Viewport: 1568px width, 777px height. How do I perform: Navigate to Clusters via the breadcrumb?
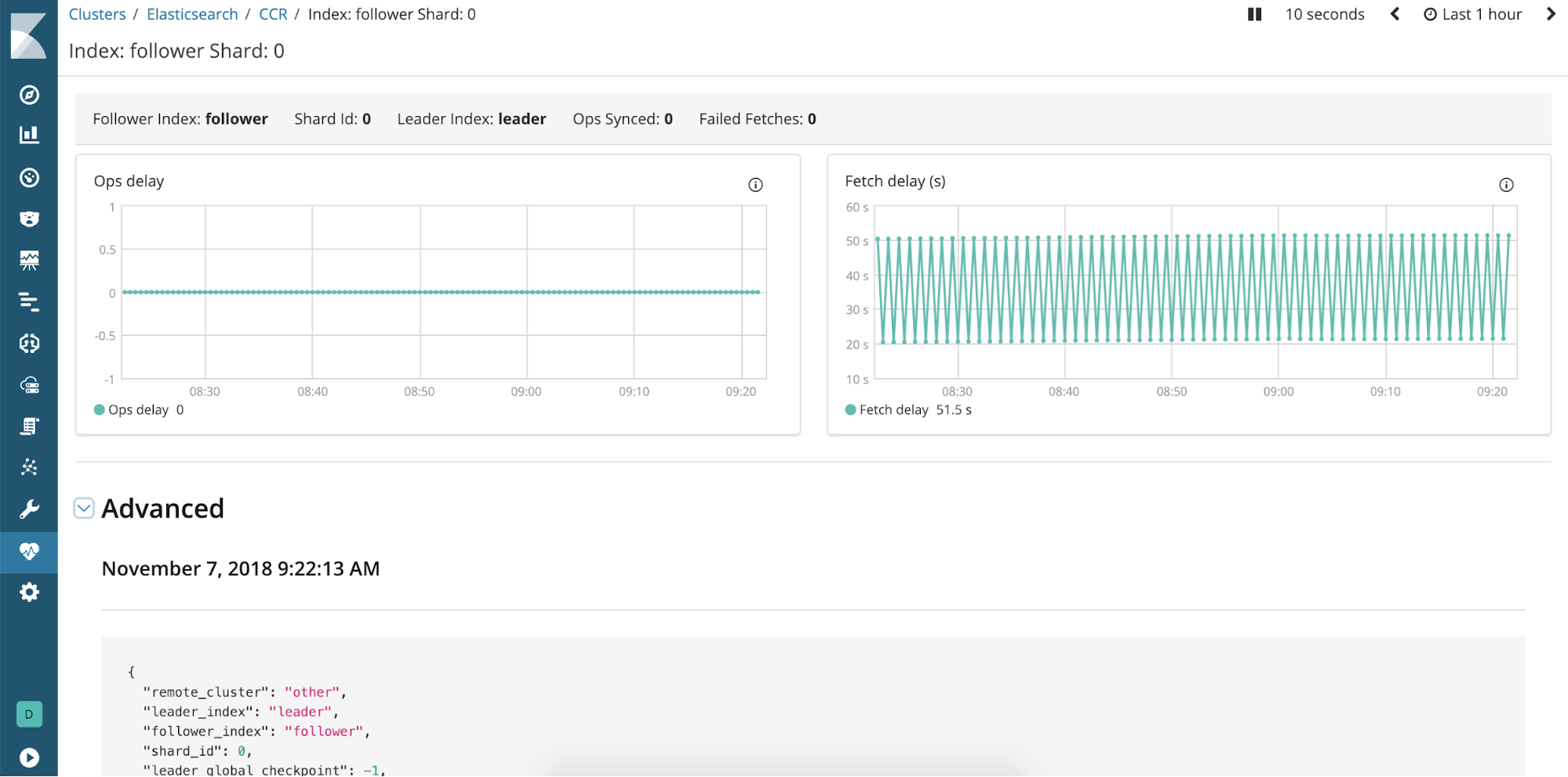(x=96, y=13)
